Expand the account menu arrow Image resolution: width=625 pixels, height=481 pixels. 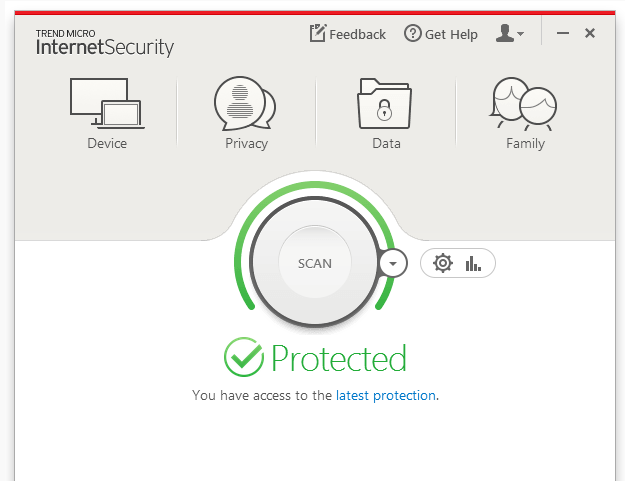[x=520, y=34]
